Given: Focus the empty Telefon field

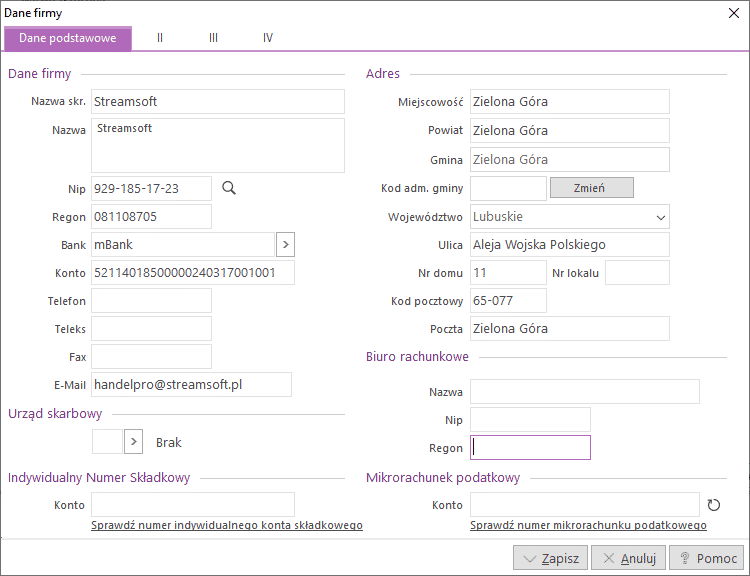Looking at the screenshot, I should pos(151,301).
